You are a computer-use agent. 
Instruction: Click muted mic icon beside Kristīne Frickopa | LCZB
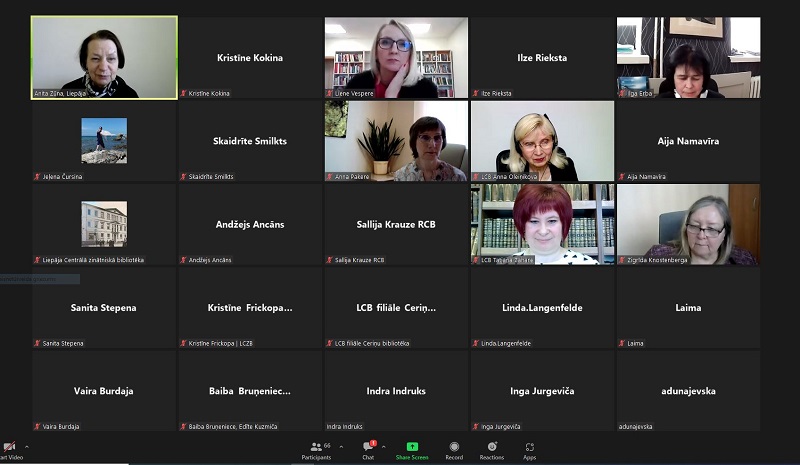(184, 343)
